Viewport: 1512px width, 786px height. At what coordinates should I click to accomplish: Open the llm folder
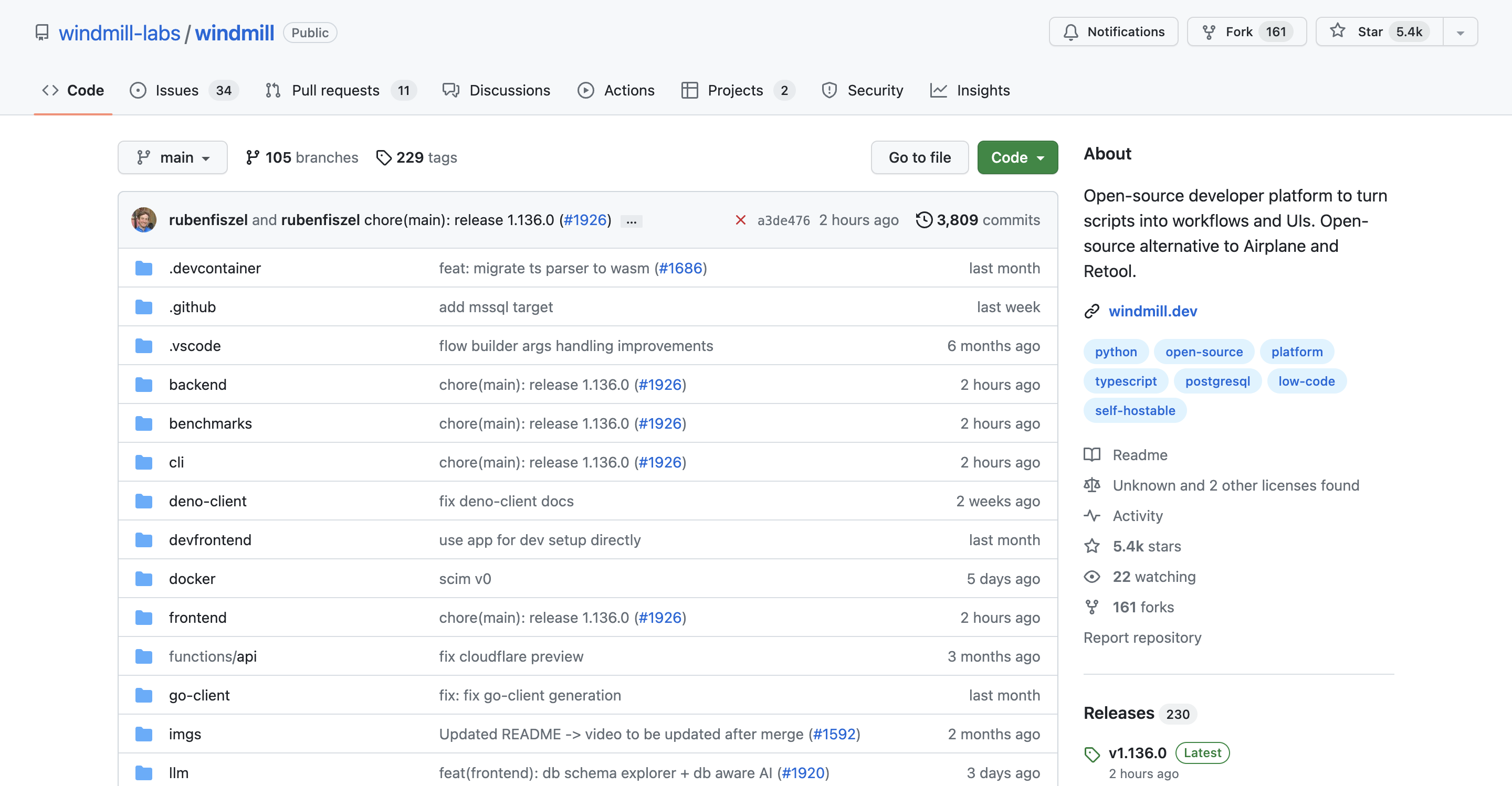[x=178, y=772]
